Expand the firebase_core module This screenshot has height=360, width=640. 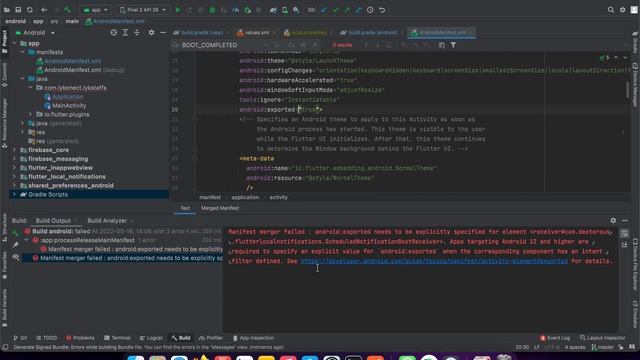click(x=15, y=150)
